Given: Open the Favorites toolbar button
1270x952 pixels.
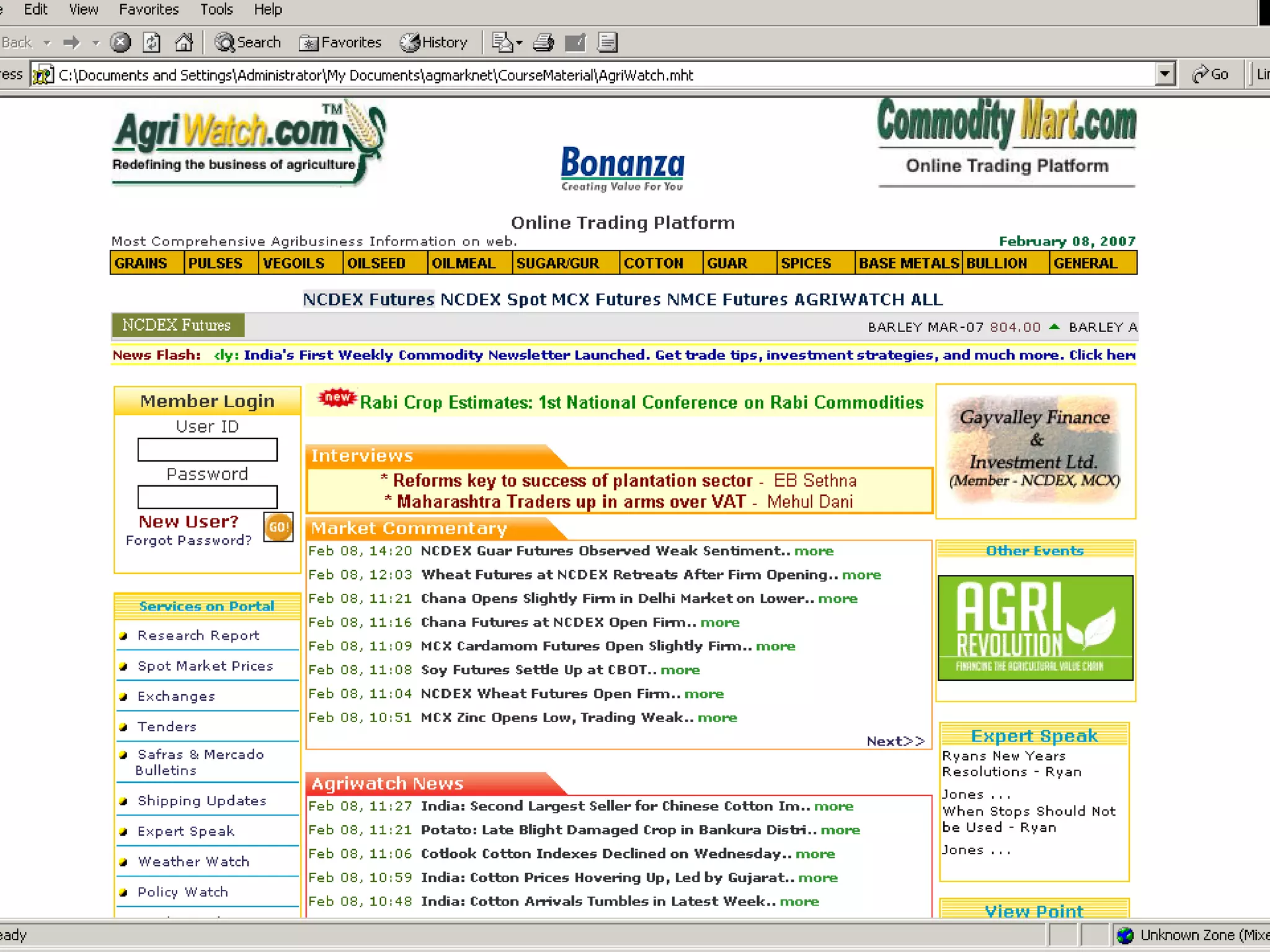Looking at the screenshot, I should click(x=340, y=42).
